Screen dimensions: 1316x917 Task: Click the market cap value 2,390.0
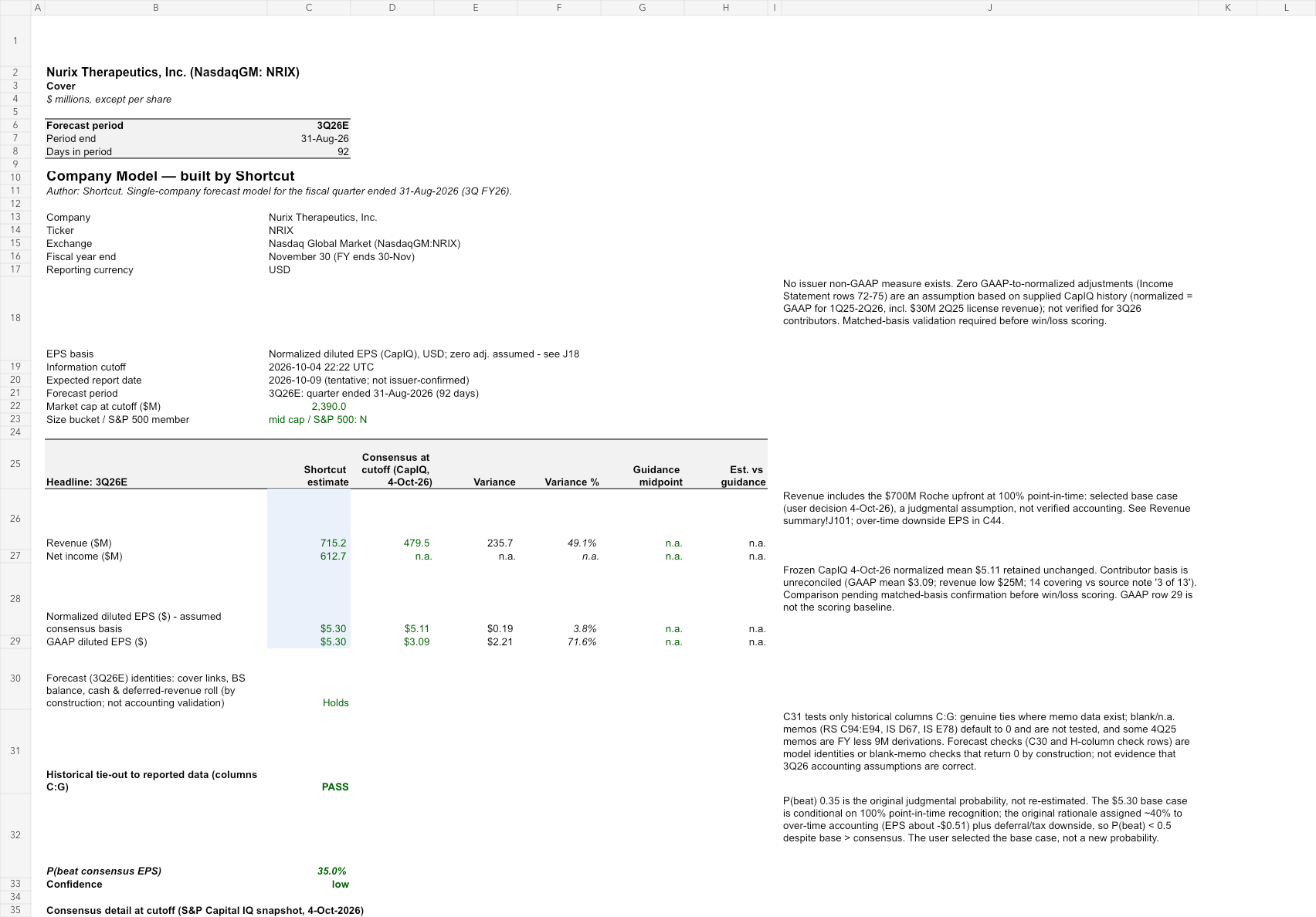click(x=329, y=406)
